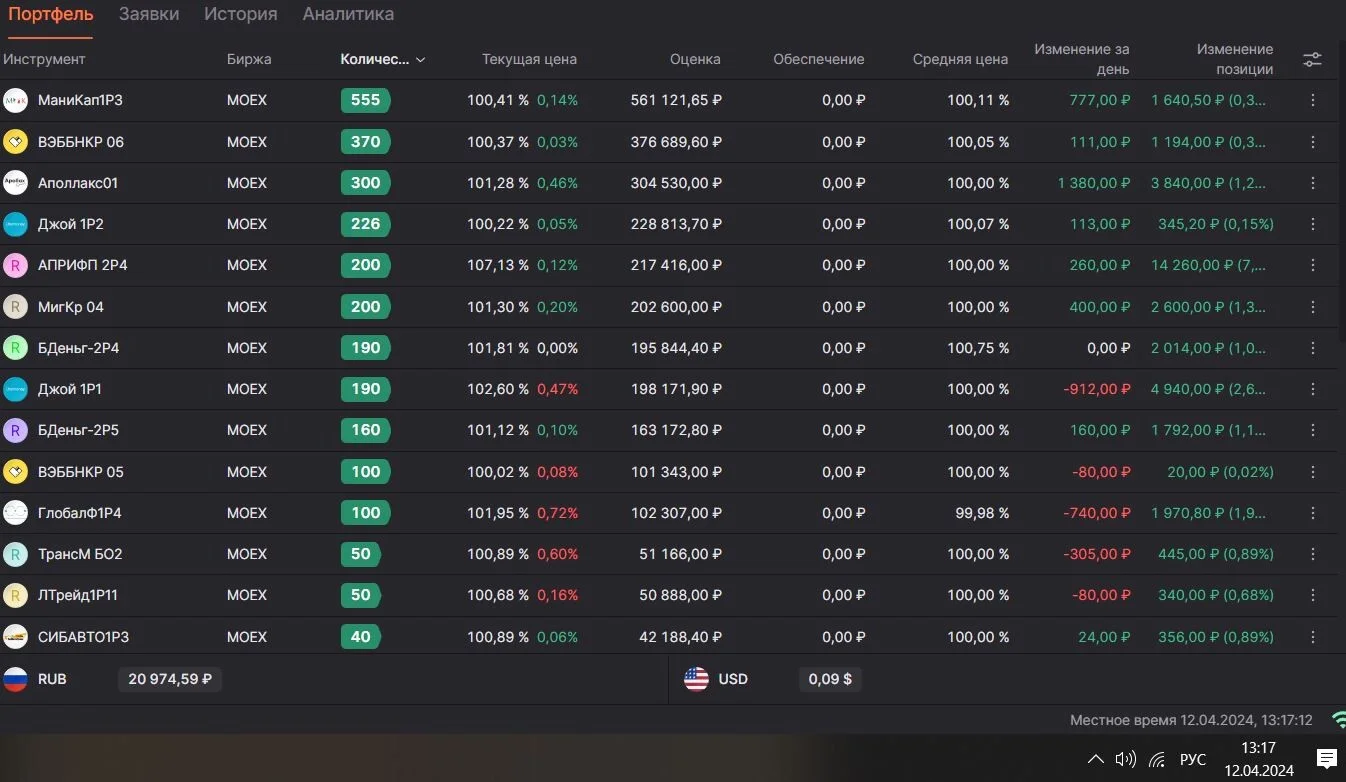
Task: Open the three-dot menu for БДеньг-2Р4
Action: (x=1313, y=348)
